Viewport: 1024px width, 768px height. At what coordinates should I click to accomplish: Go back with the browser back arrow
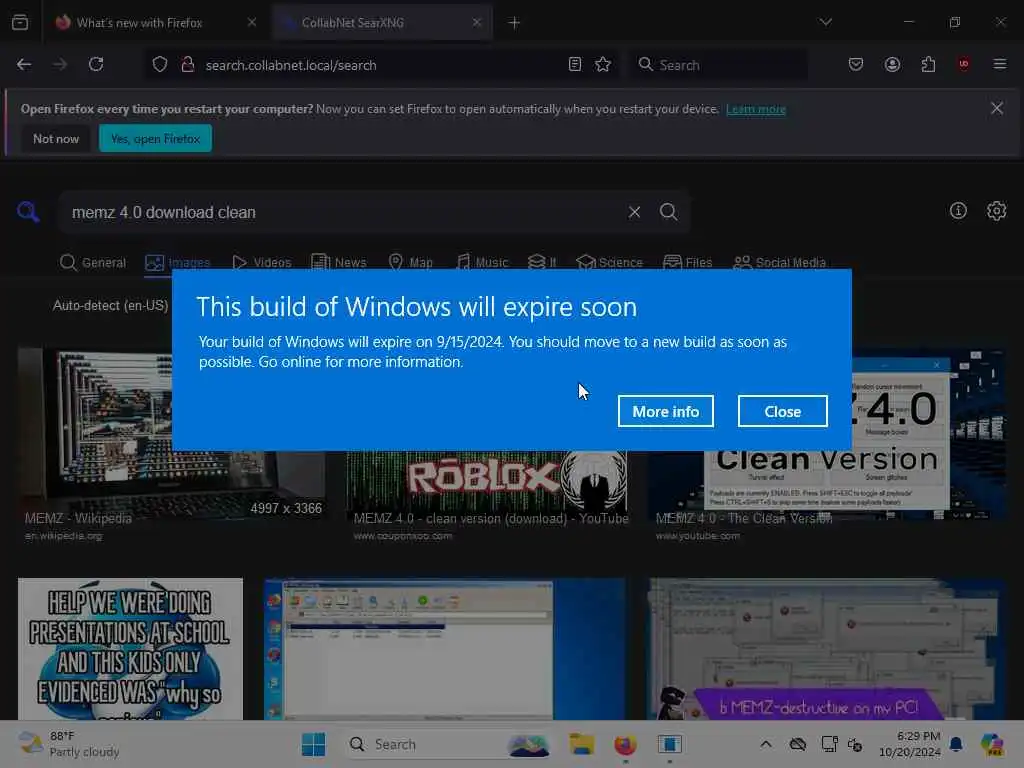(24, 64)
